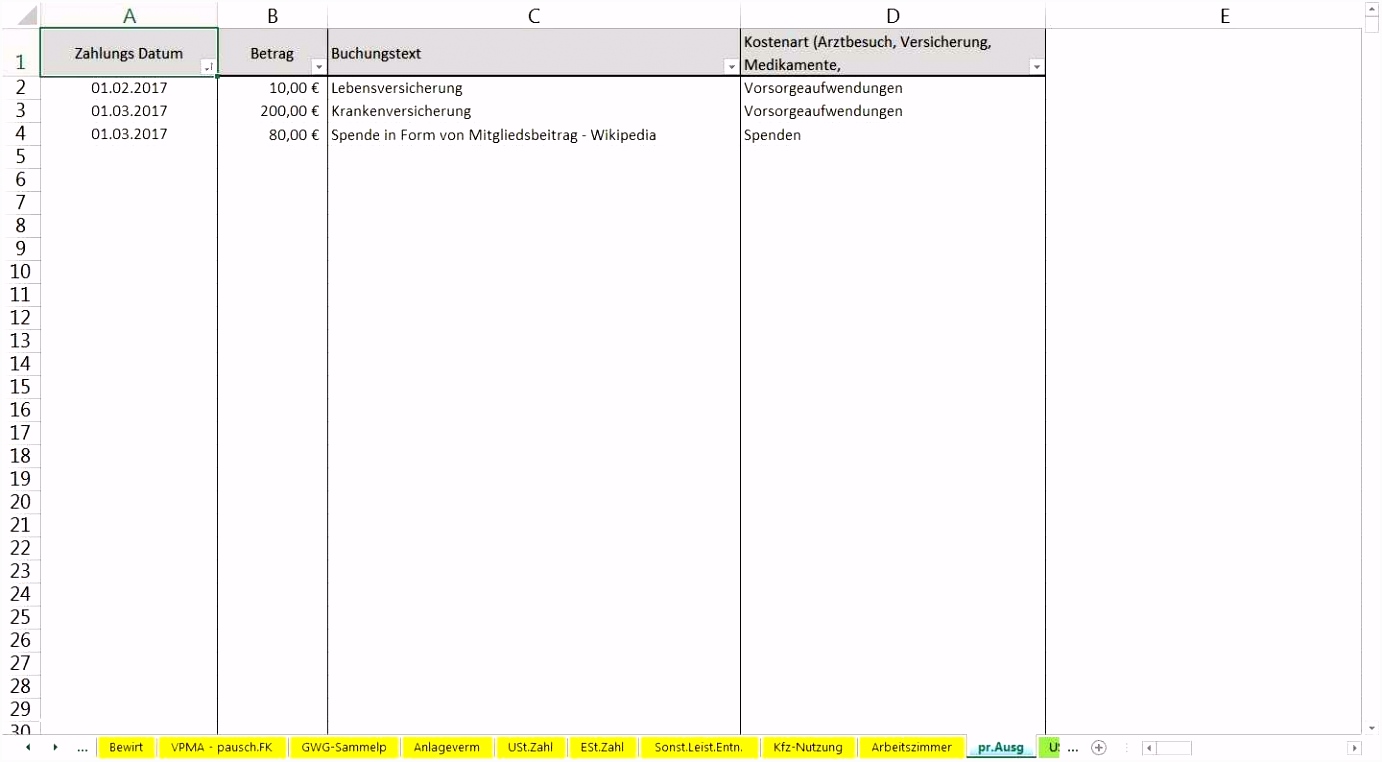Switch to the Kfz-Nutzung sheet tab
The height and width of the screenshot is (762, 1382).
(808, 747)
